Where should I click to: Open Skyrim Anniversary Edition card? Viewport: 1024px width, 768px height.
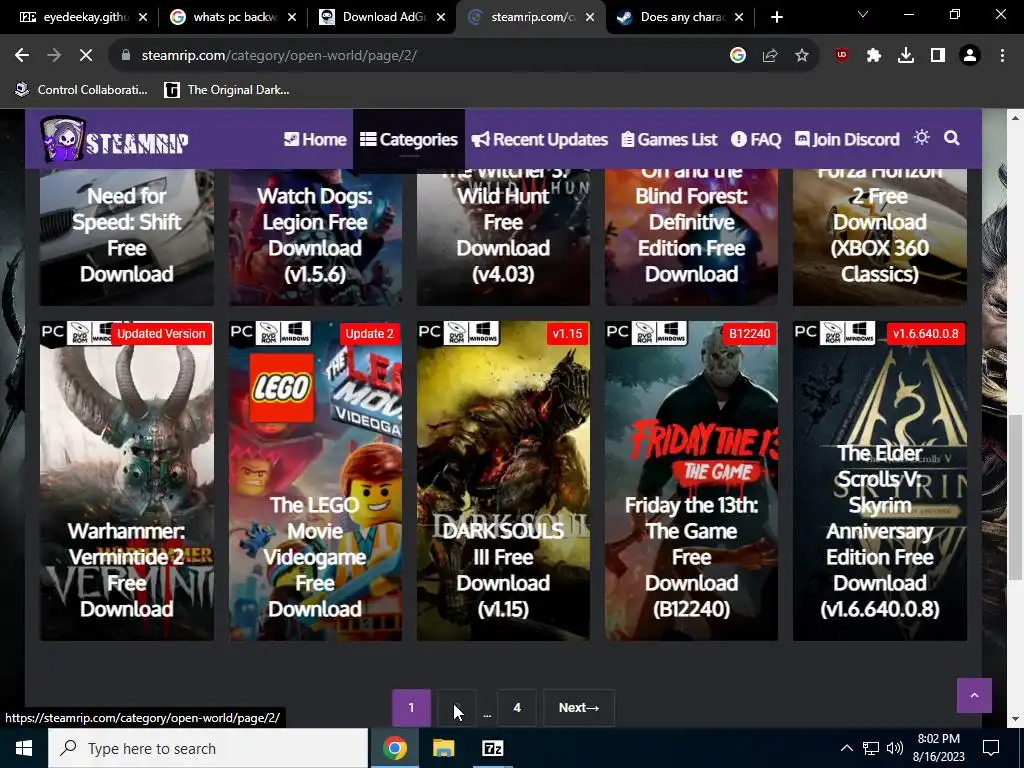point(880,481)
